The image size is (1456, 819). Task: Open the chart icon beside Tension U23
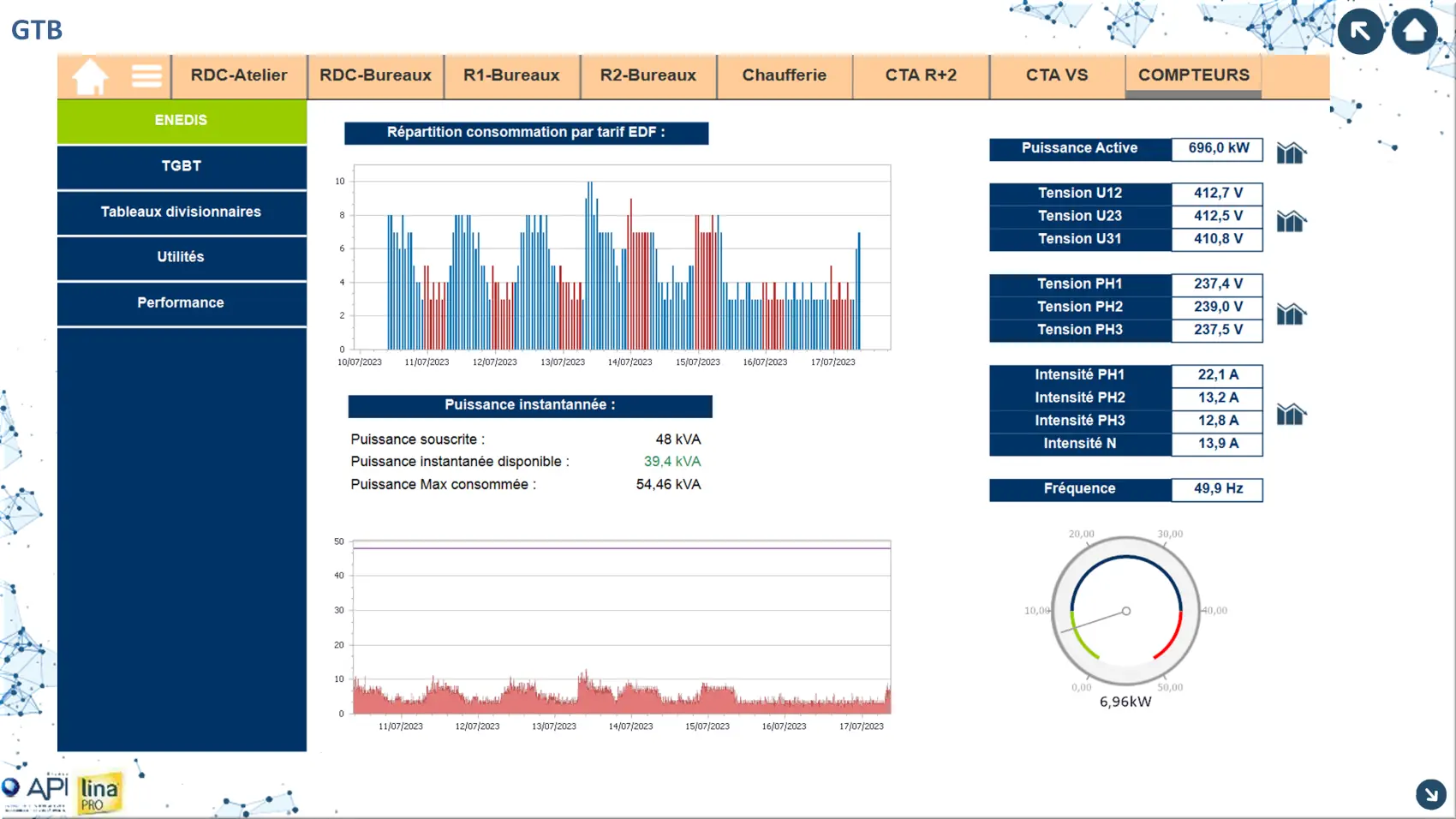coord(1291,221)
